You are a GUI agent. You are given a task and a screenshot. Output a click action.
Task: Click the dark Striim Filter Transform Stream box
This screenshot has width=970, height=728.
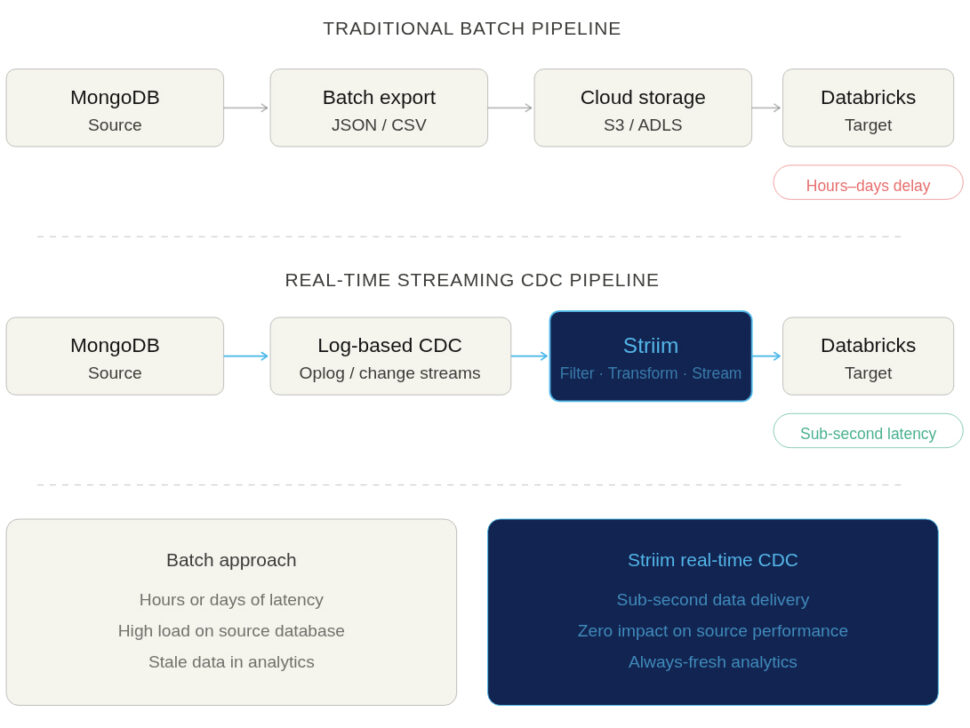[x=651, y=356]
